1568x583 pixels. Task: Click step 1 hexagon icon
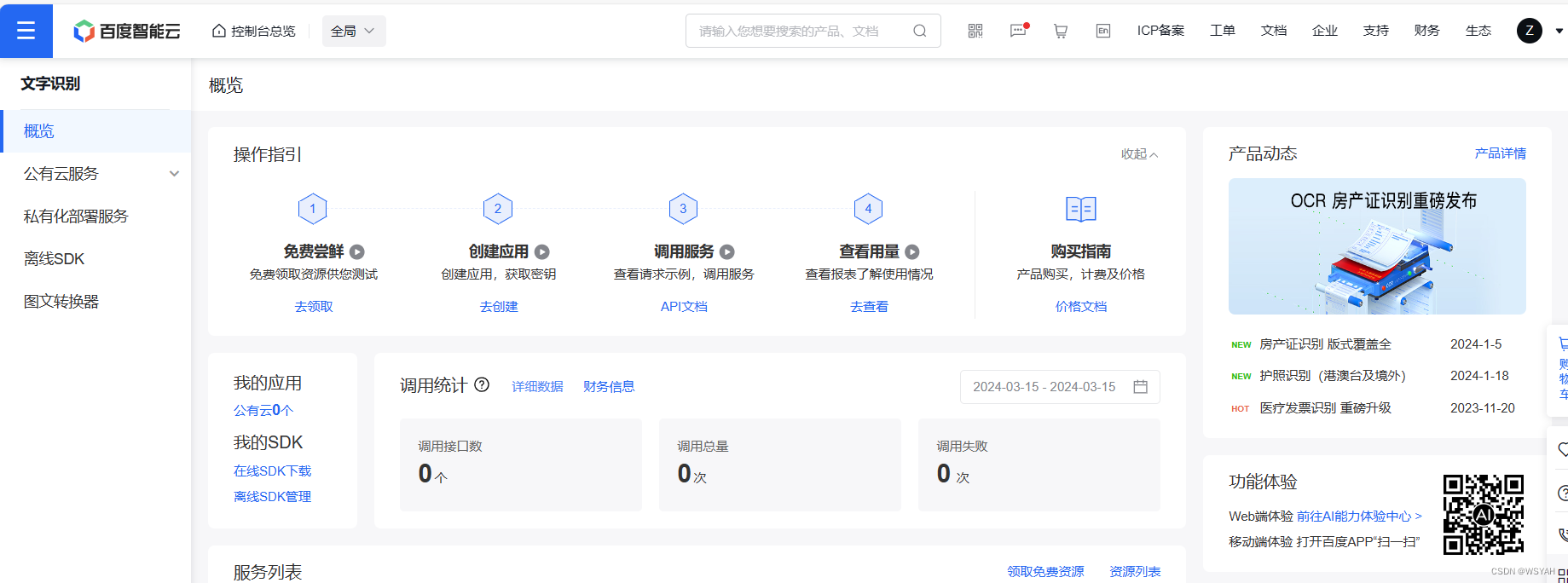click(x=313, y=209)
